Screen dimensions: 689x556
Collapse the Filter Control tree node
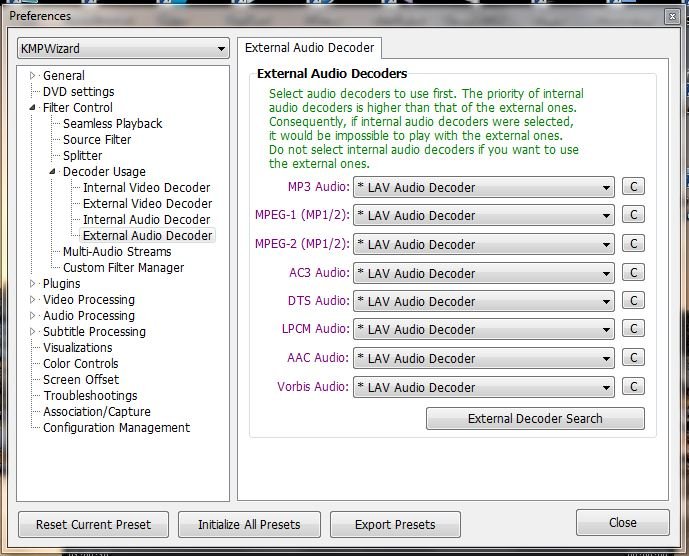pyautogui.click(x=33, y=108)
